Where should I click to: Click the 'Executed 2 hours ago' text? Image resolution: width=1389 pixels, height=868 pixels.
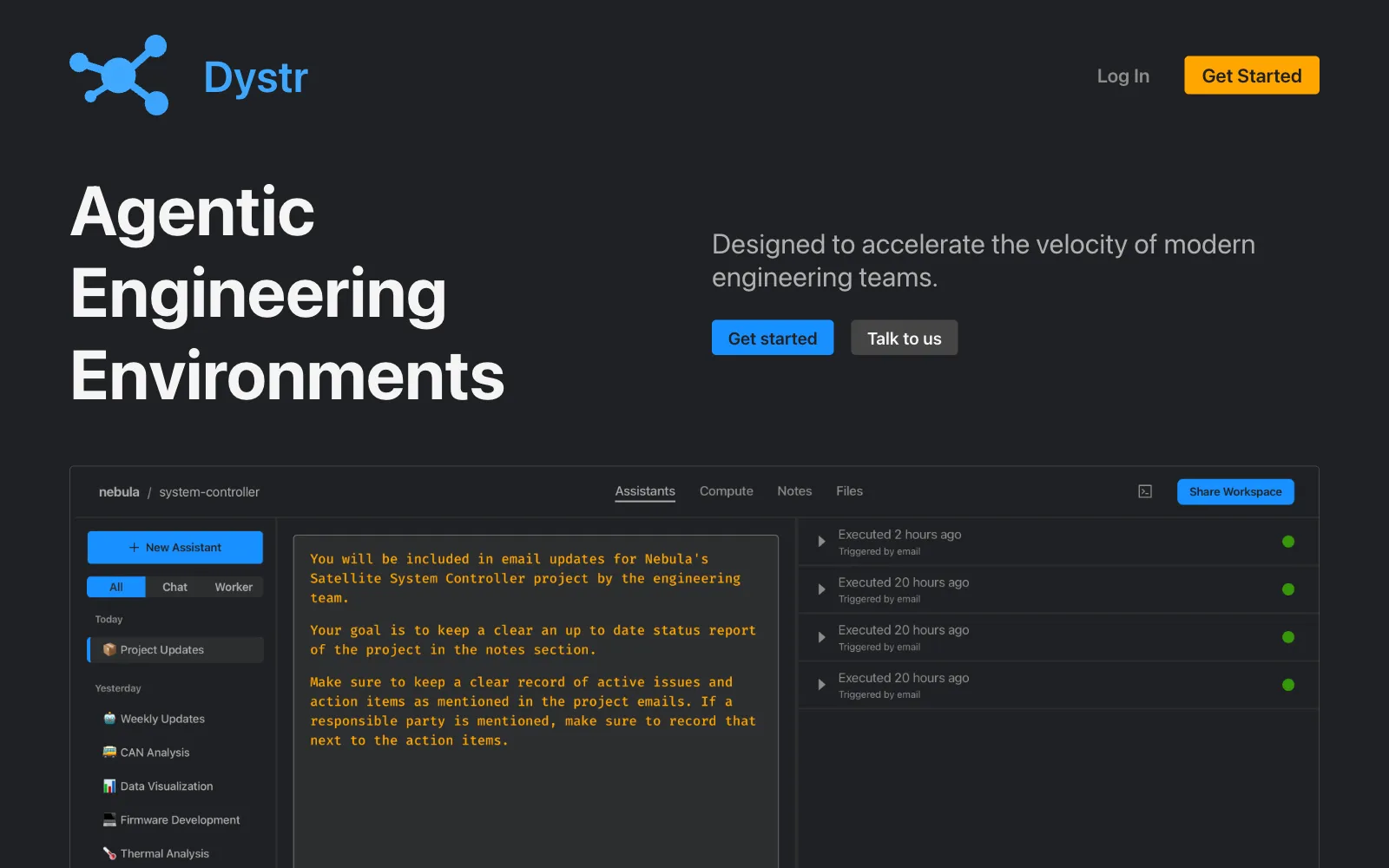click(x=899, y=535)
